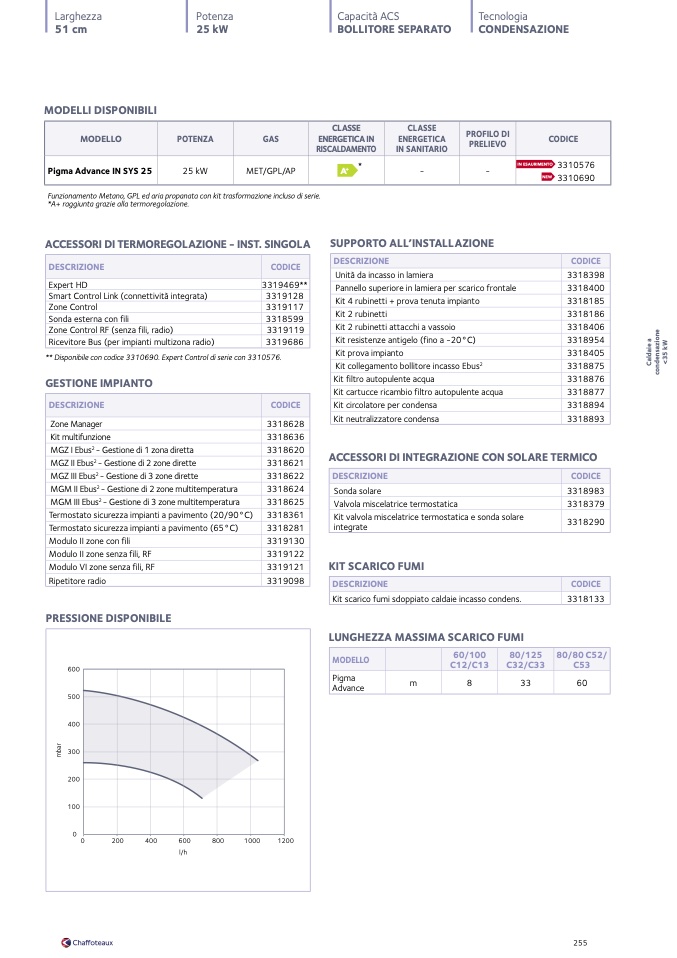Select product code 3310690
677x958 pixels.
(576, 177)
